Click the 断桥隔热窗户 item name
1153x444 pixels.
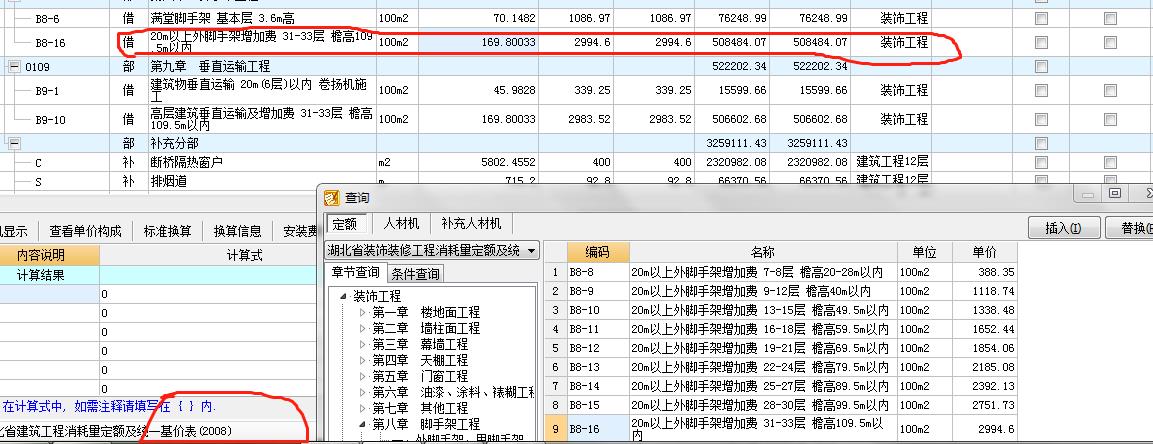(x=185, y=162)
